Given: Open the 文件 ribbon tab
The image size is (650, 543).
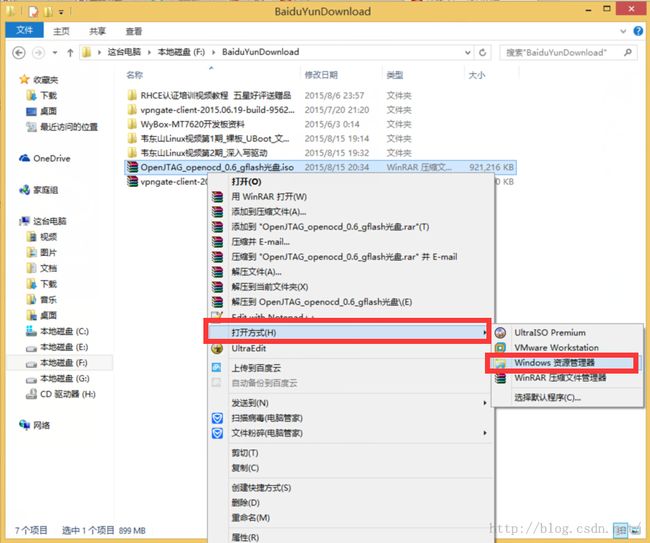Looking at the screenshot, I should pyautogui.click(x=24, y=30).
